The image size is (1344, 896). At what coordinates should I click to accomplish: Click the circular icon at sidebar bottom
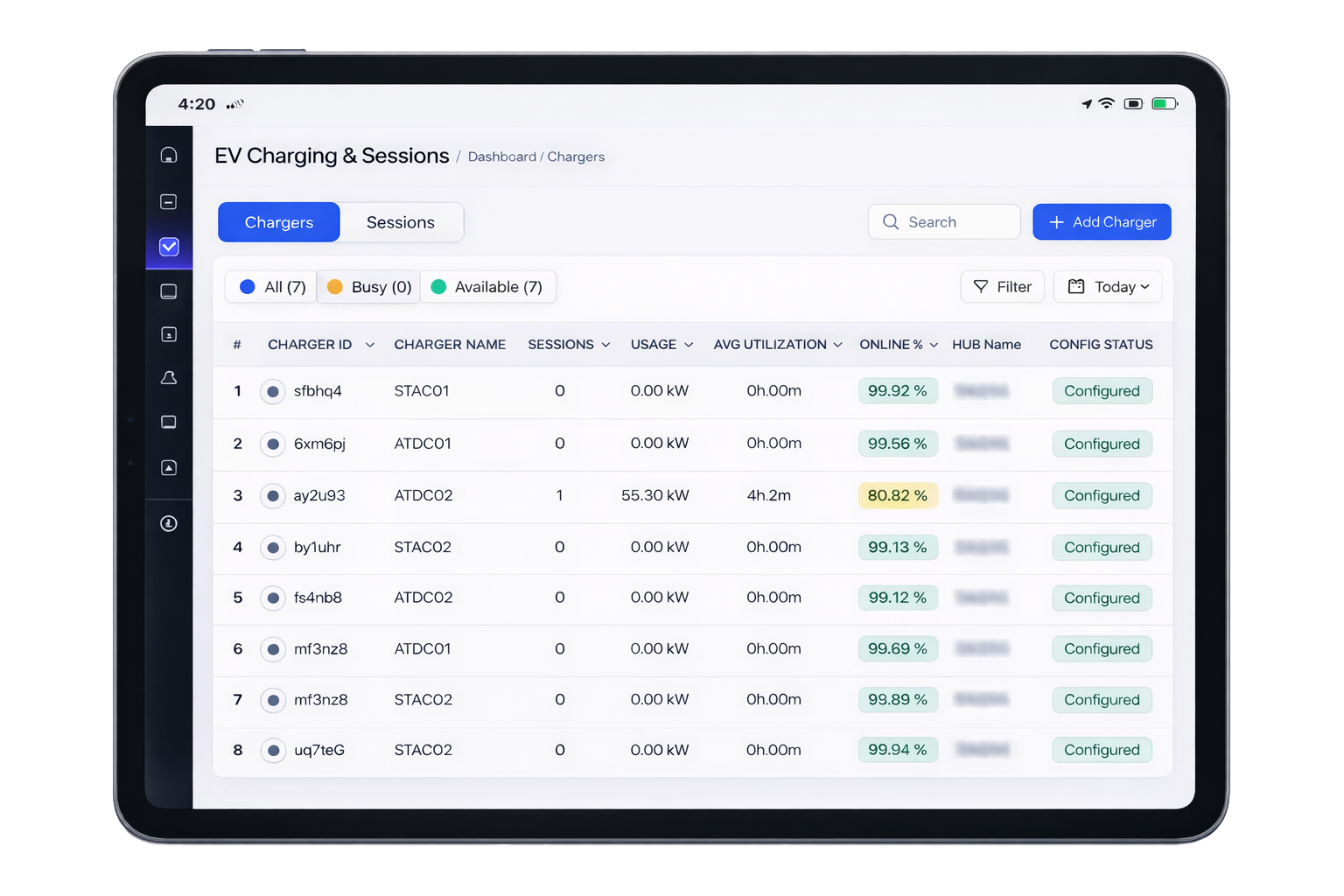[169, 523]
